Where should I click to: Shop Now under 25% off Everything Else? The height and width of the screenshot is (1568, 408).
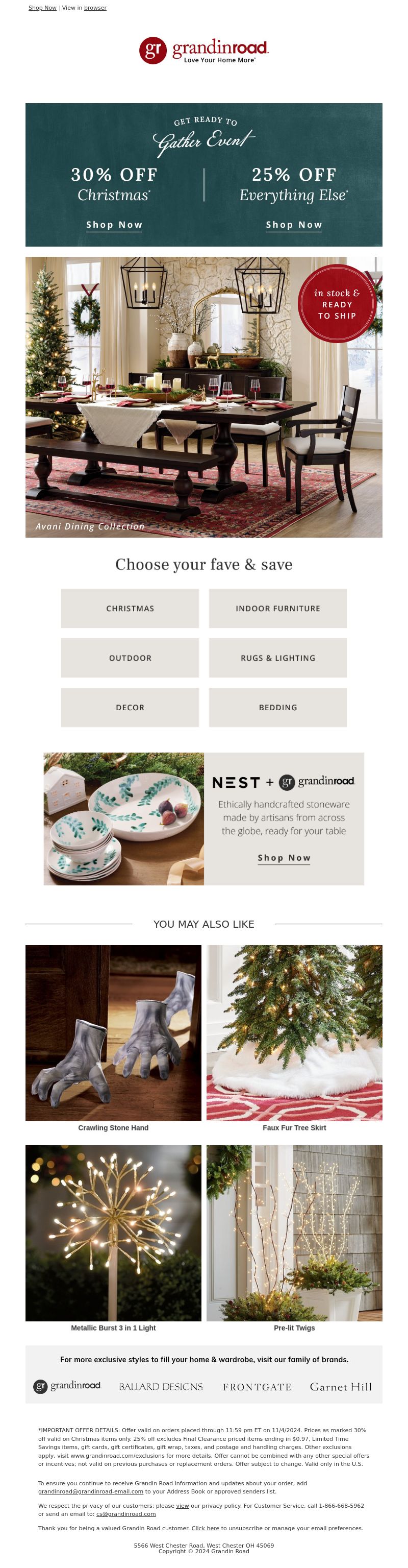pos(294,225)
